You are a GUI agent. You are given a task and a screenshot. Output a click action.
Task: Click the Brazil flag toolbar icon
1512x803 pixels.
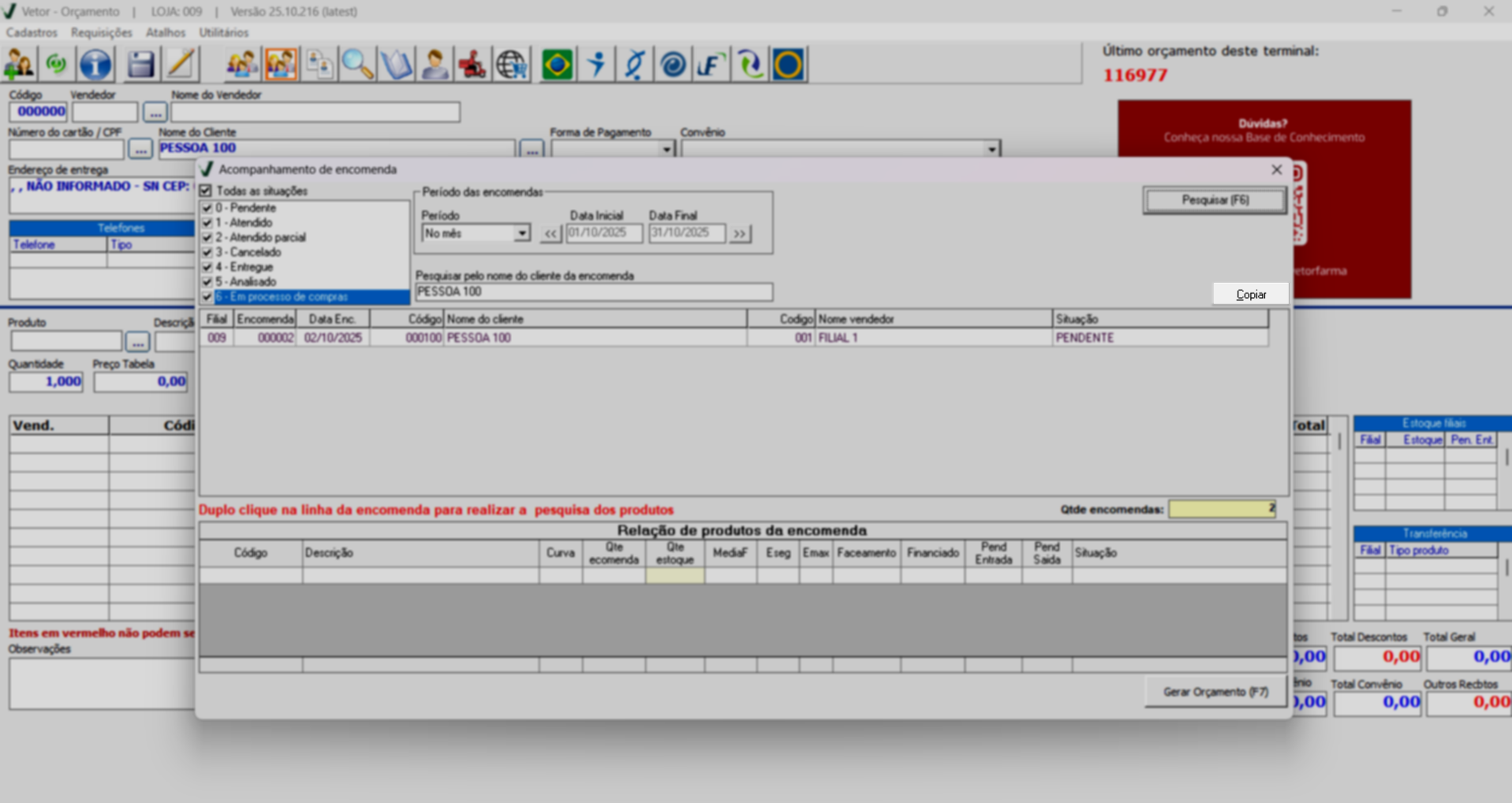557,65
